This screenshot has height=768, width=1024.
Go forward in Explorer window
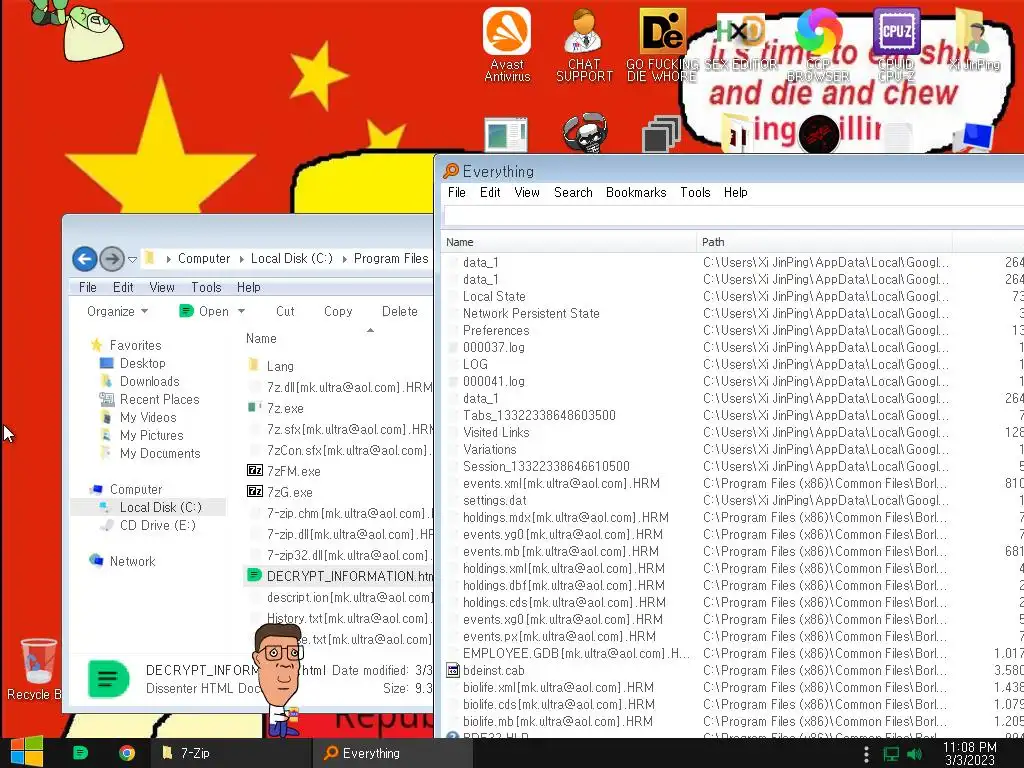(x=112, y=259)
